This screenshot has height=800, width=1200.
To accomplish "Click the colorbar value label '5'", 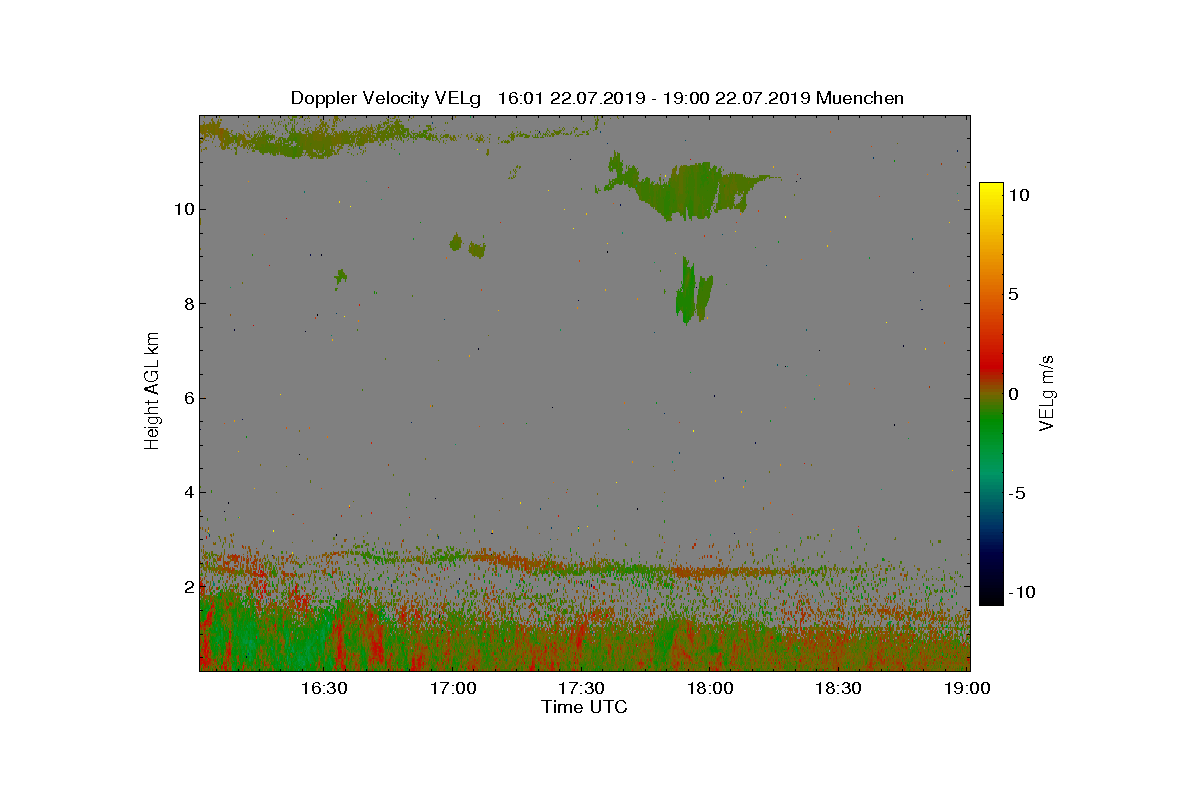I will pos(1012,295).
